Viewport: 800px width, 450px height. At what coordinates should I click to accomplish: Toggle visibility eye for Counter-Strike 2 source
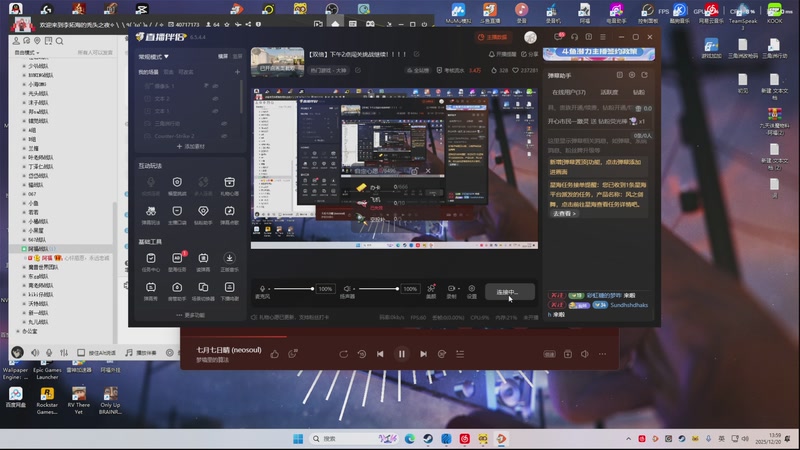click(224, 136)
